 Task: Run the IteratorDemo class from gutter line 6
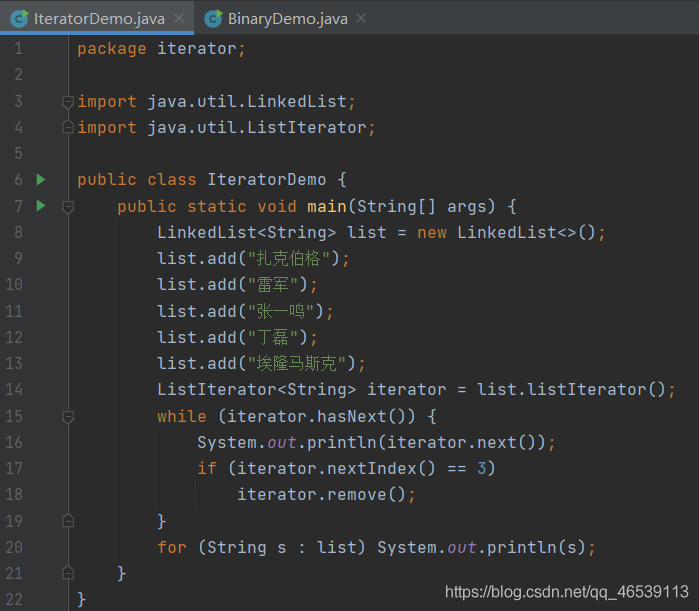(x=41, y=180)
